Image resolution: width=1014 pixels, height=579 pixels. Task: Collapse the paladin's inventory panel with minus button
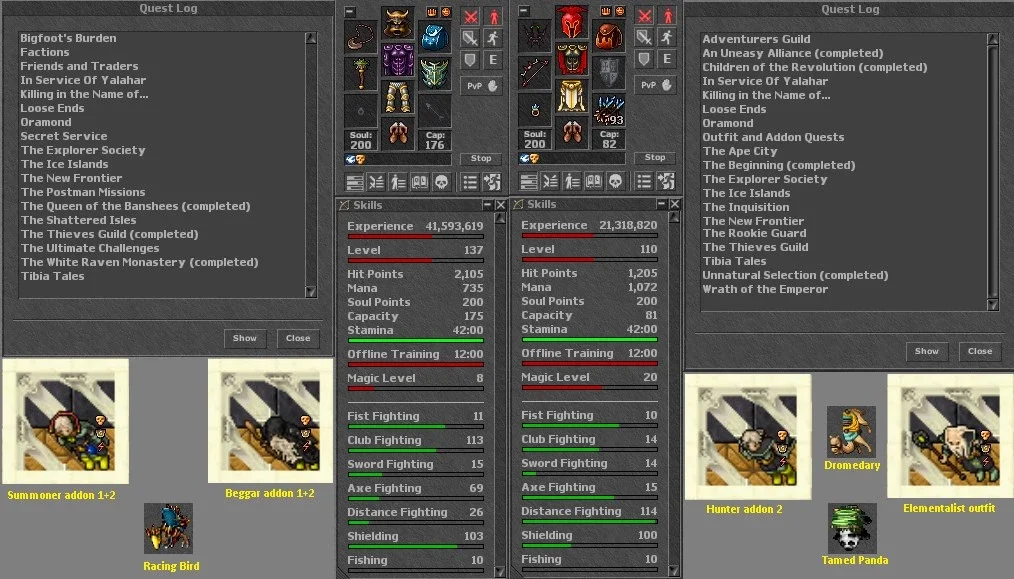tap(524, 11)
